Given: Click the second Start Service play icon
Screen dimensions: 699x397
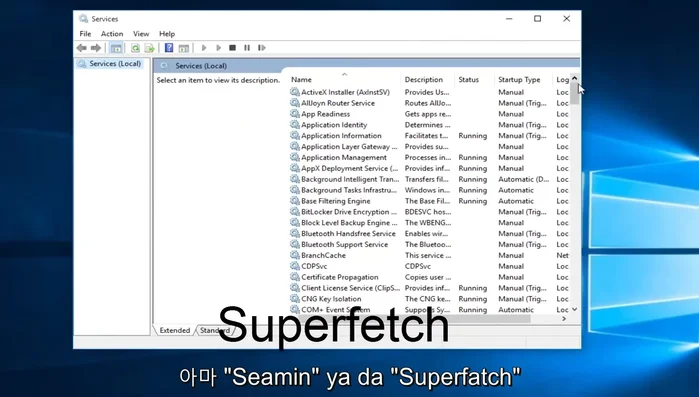Looking at the screenshot, I should coord(218,48).
